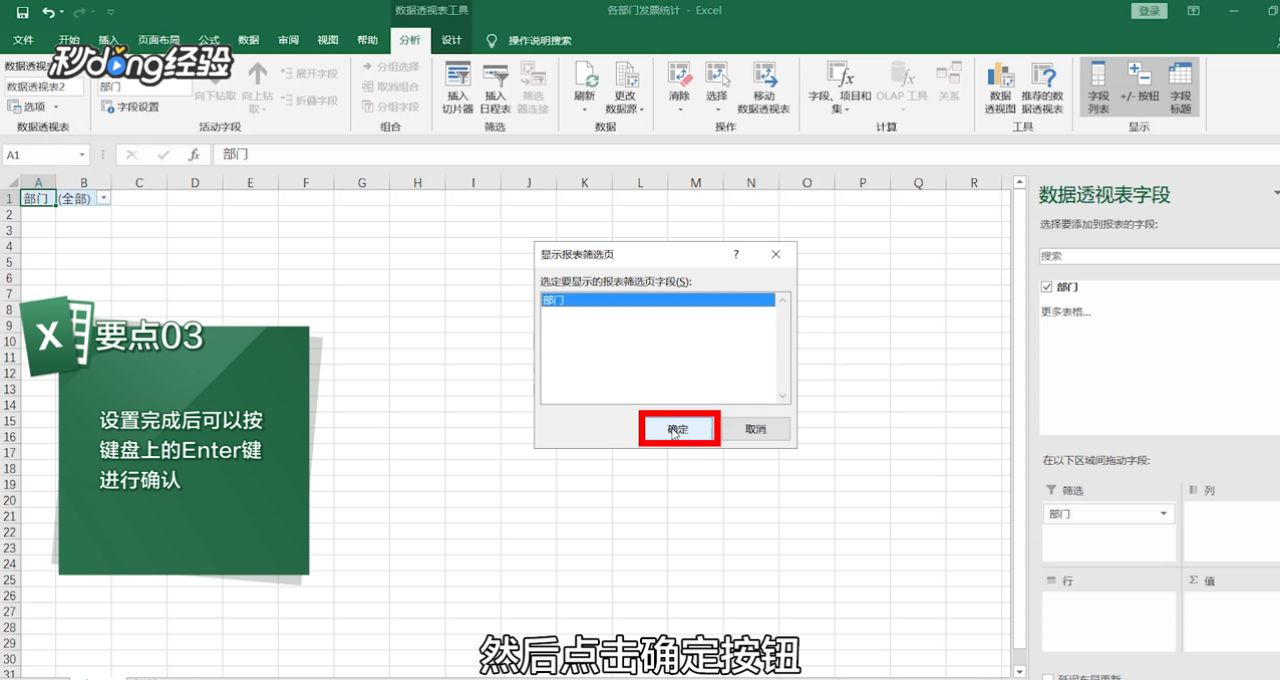Image resolution: width=1280 pixels, height=680 pixels.
Task: Uncheck the 部门 field checkbox
Action: click(1047, 287)
